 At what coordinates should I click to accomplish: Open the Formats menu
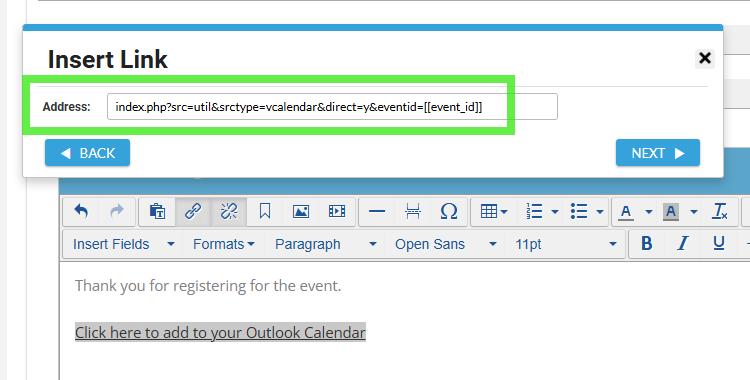(x=223, y=244)
